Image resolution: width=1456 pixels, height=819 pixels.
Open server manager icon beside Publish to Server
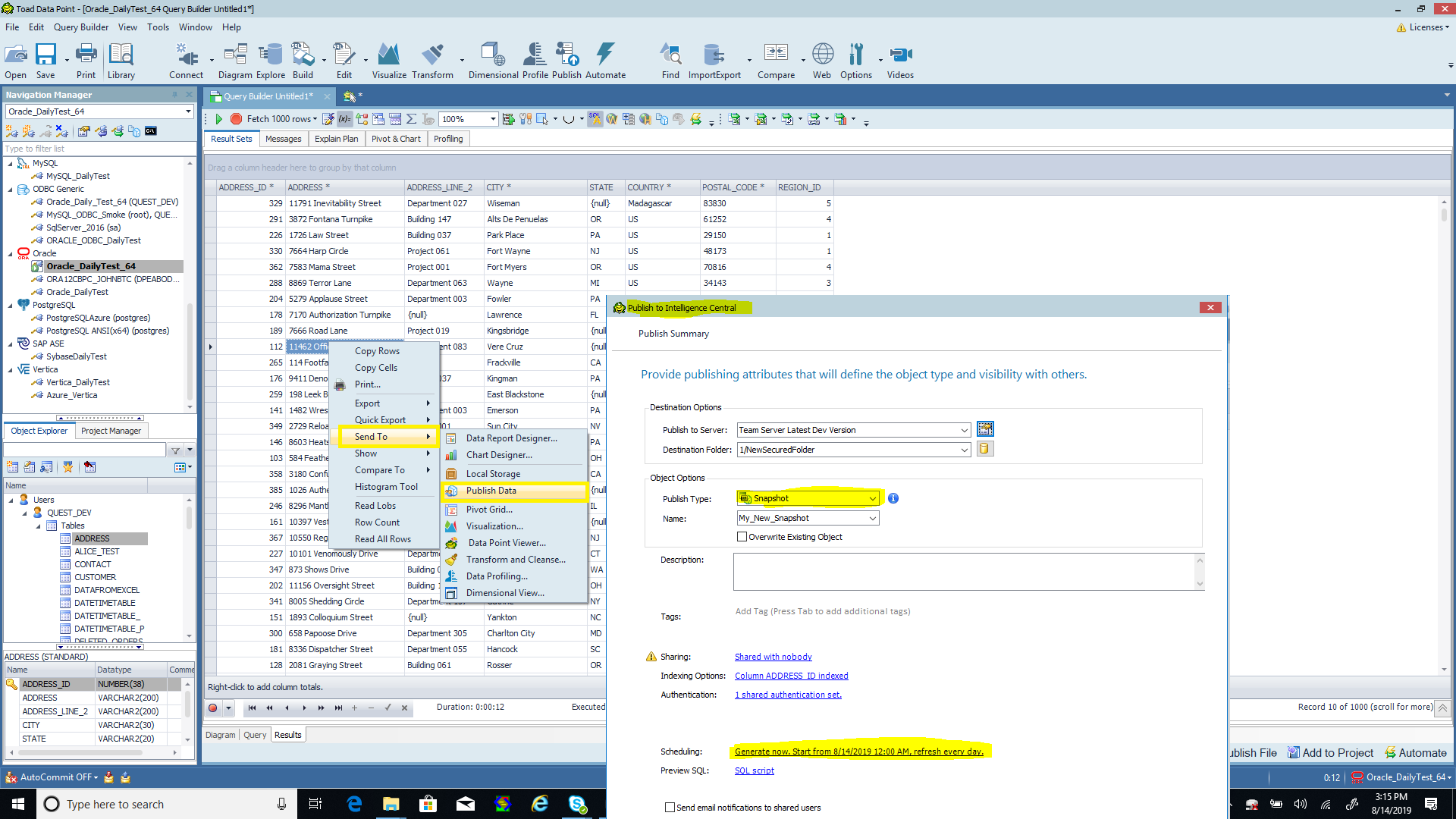pos(985,429)
